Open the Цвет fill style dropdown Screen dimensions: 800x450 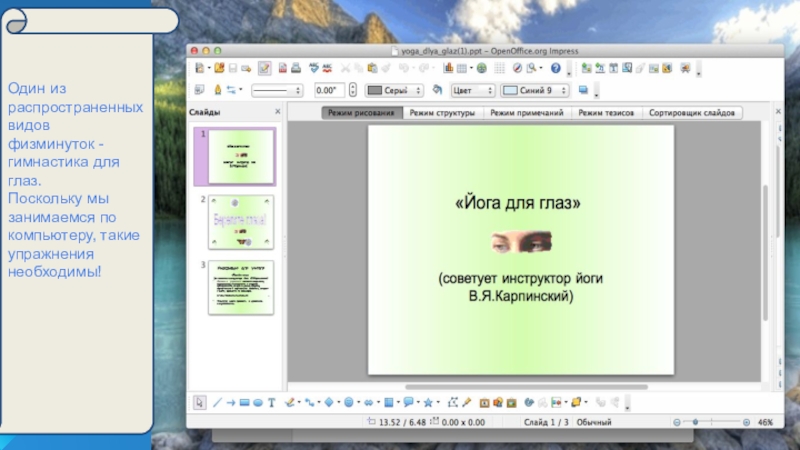tap(489, 90)
